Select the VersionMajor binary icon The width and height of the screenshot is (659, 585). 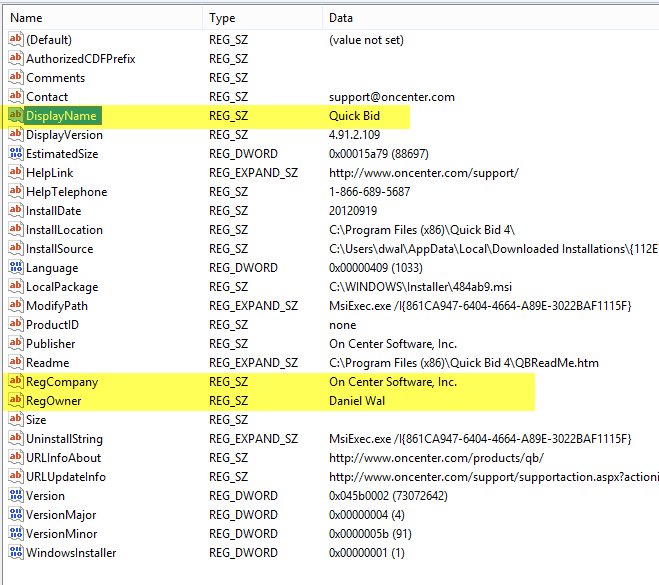click(x=16, y=514)
